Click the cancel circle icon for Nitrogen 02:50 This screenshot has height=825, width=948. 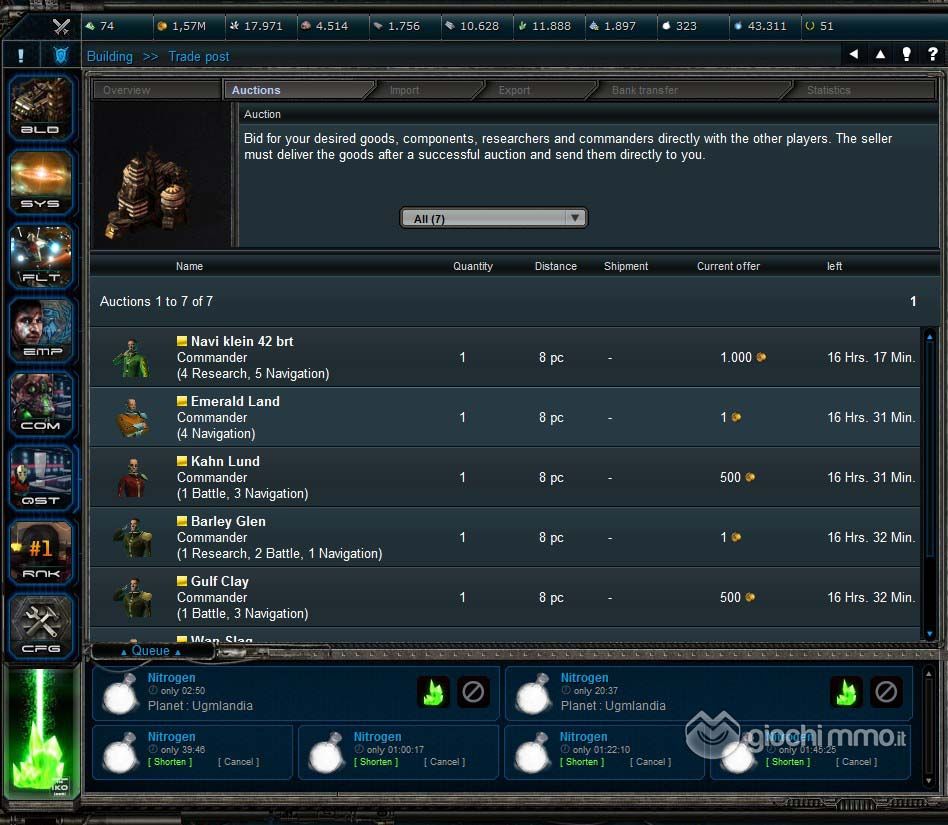473,691
